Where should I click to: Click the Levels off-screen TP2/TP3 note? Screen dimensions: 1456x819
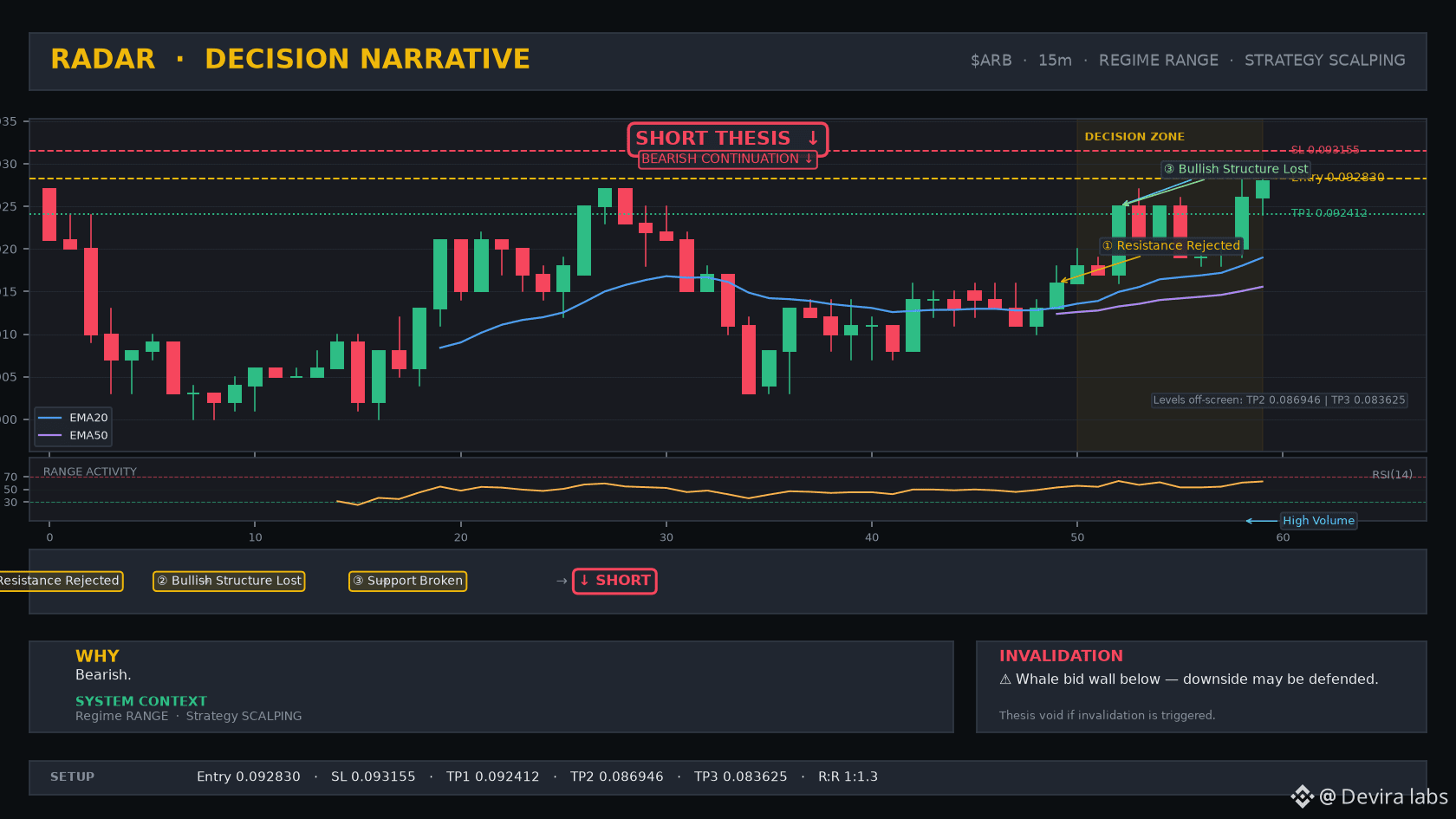(1279, 400)
